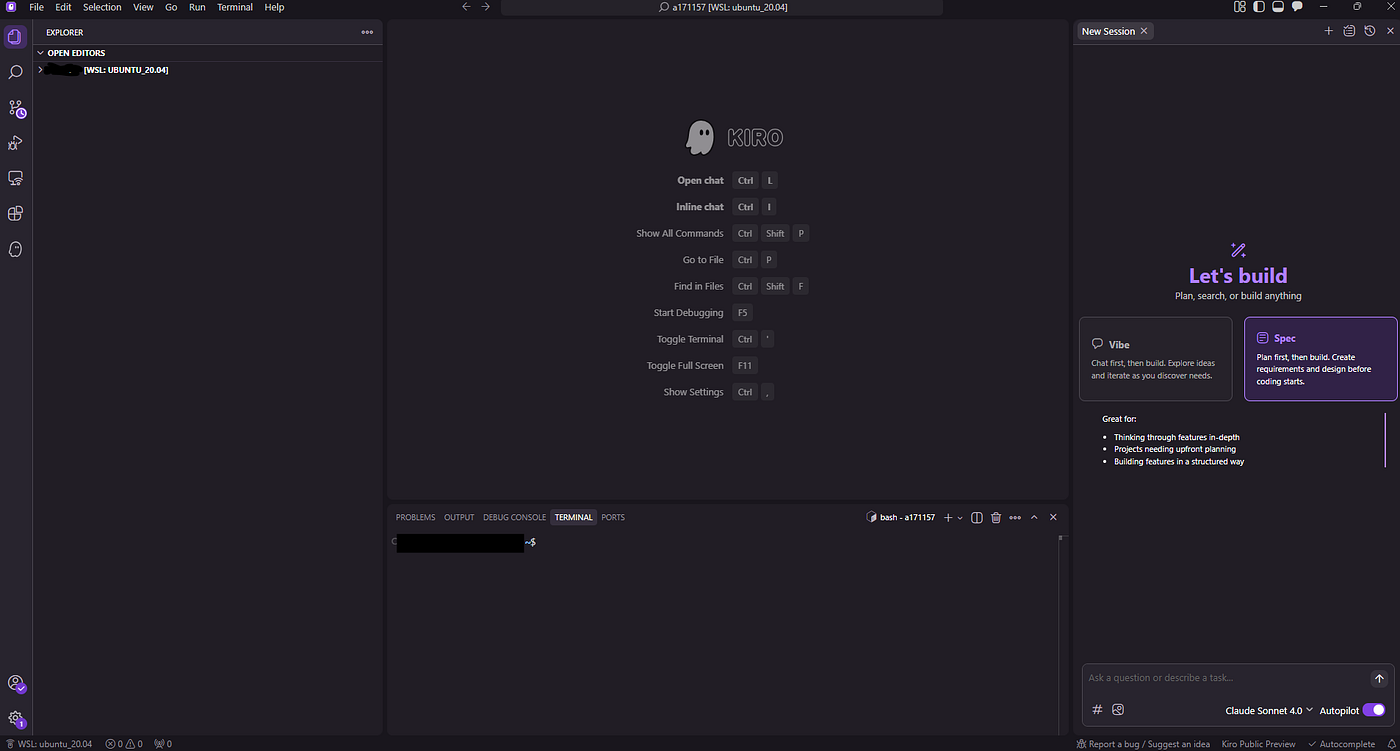Screen dimensions: 1400x751
Task: Open the View menu
Action: (x=143, y=7)
